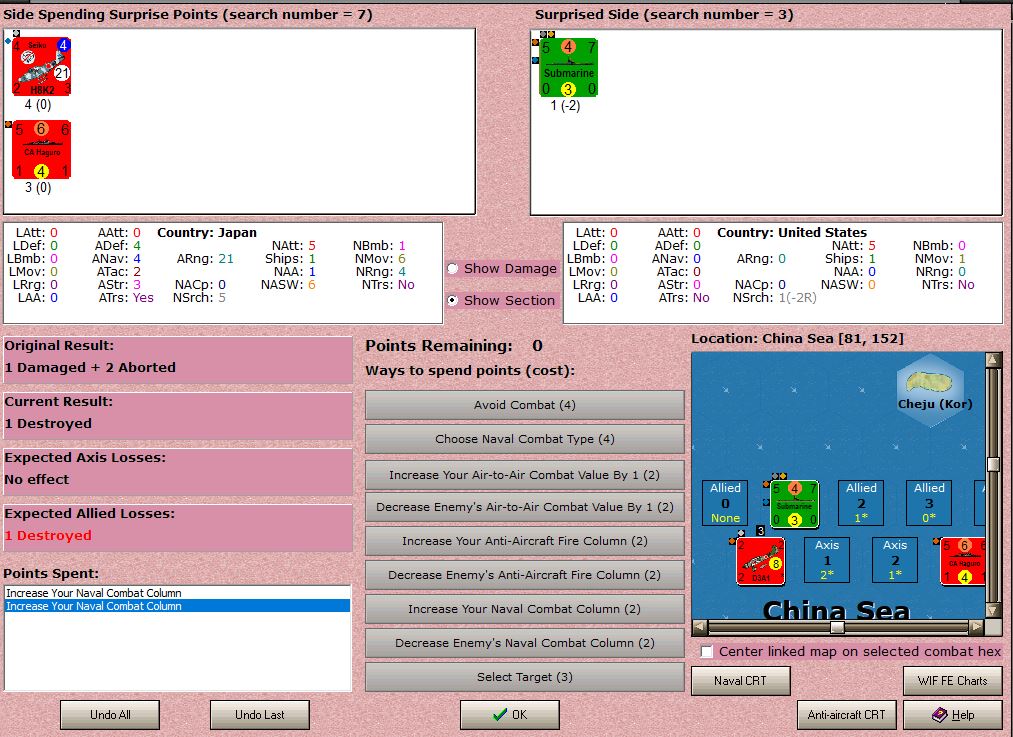The width and height of the screenshot is (1013, 737).
Task: Click Select Target (3) button
Action: point(525,677)
